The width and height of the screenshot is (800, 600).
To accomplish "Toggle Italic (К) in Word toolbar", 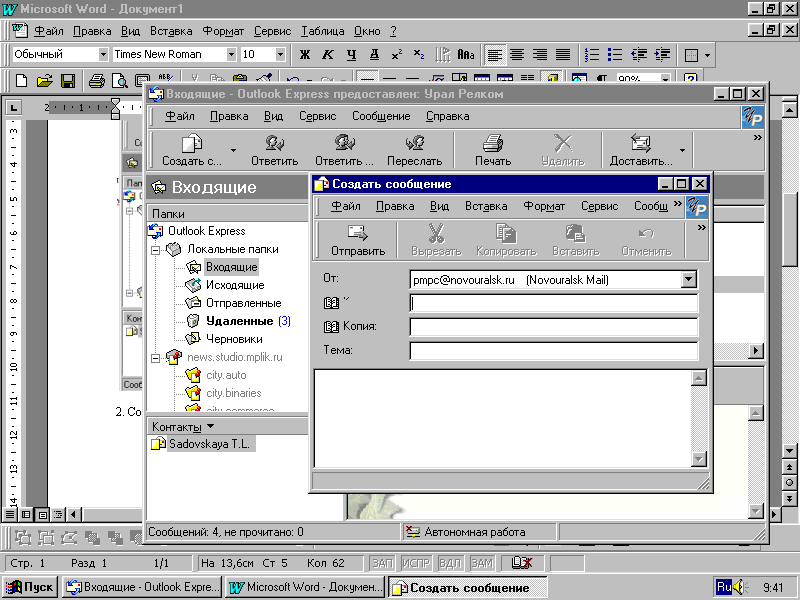I will click(328, 55).
